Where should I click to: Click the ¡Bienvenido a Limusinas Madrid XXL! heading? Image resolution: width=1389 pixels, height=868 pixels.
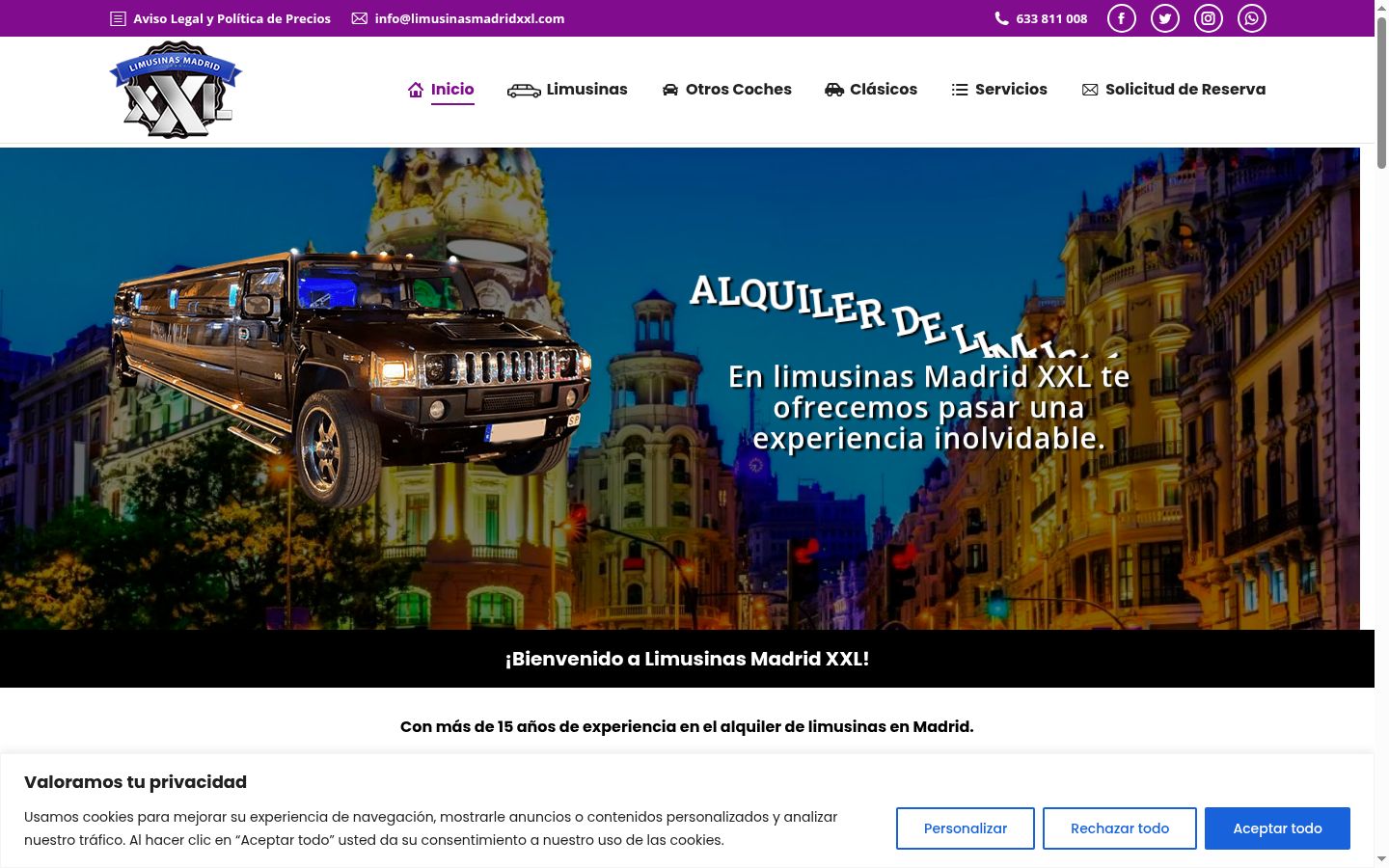coord(687,659)
